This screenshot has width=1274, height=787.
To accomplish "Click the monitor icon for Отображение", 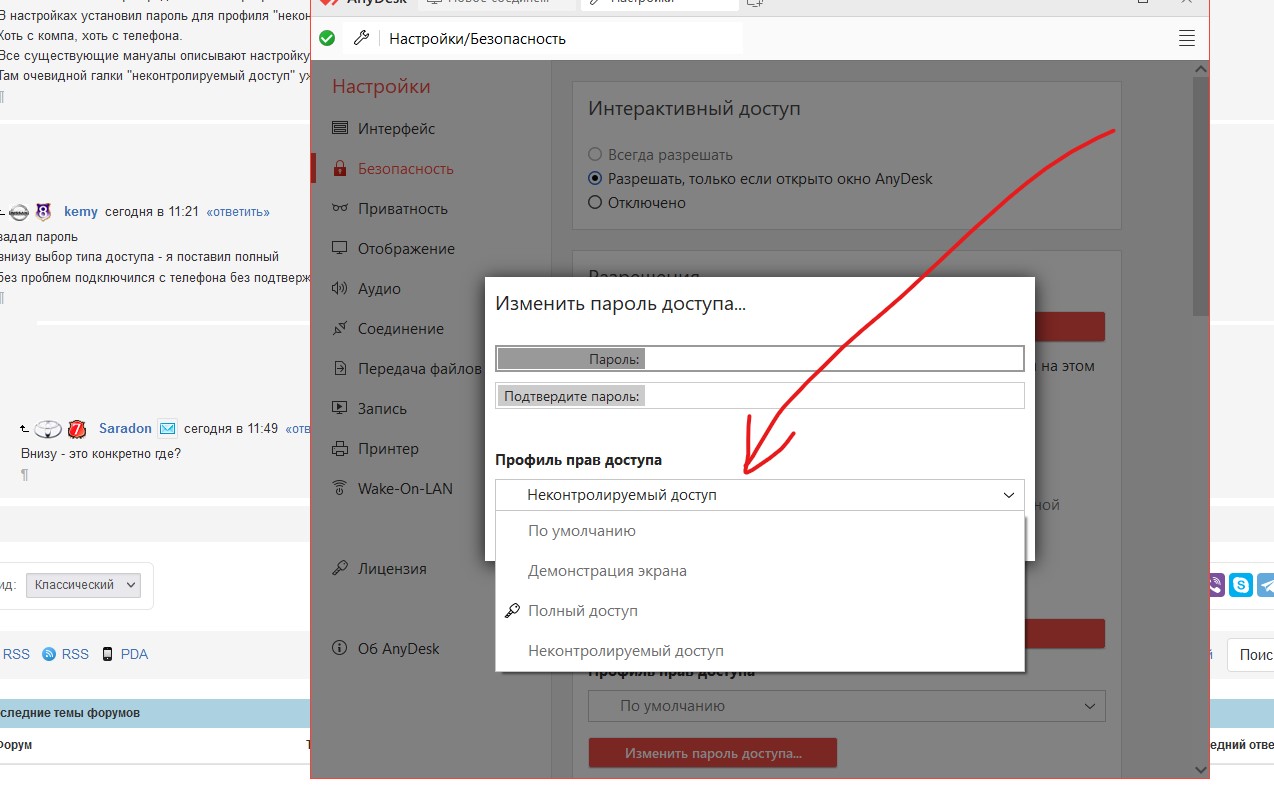I will point(340,249).
